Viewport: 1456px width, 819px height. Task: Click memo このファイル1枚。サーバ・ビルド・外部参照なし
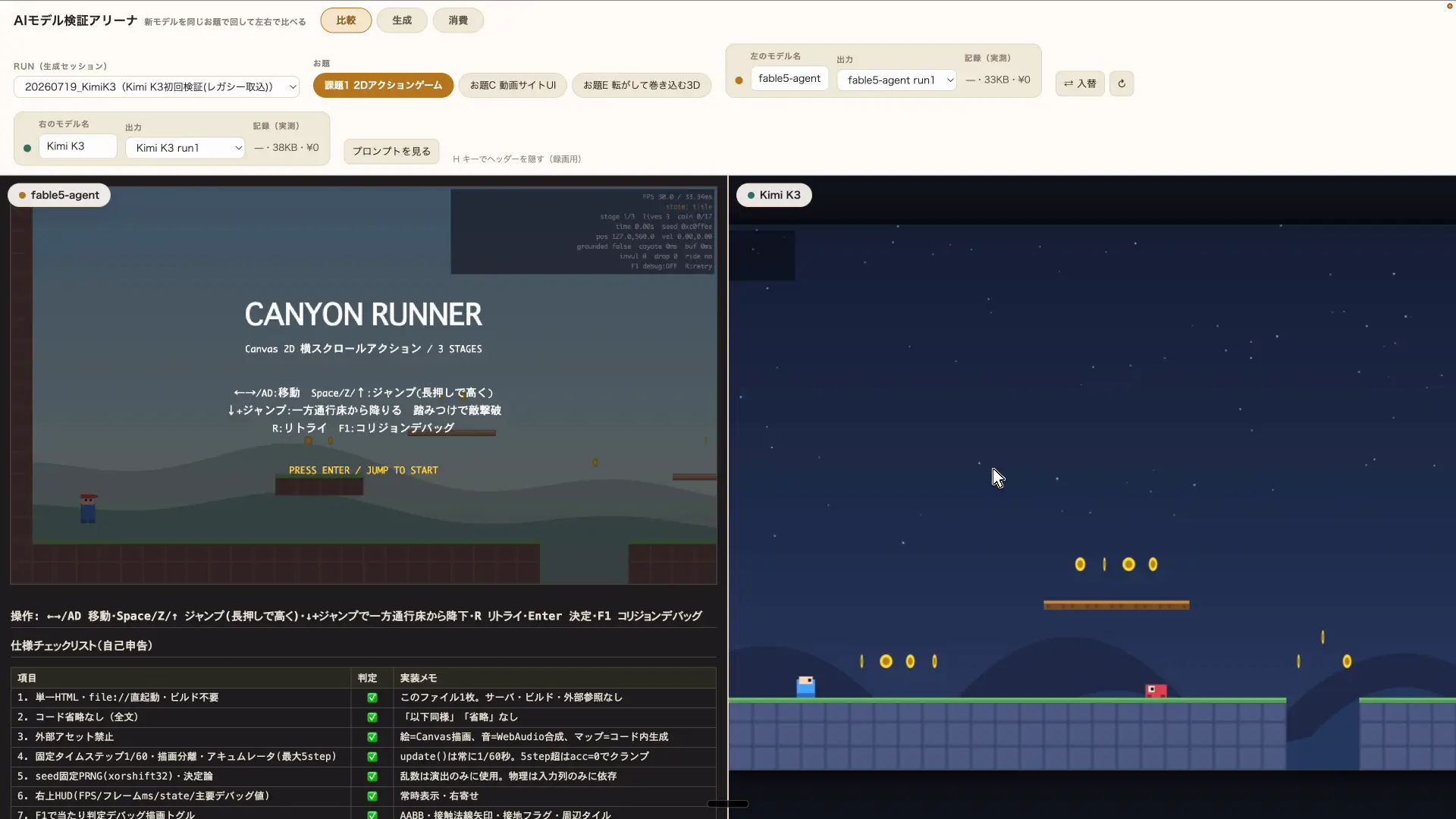(x=511, y=698)
